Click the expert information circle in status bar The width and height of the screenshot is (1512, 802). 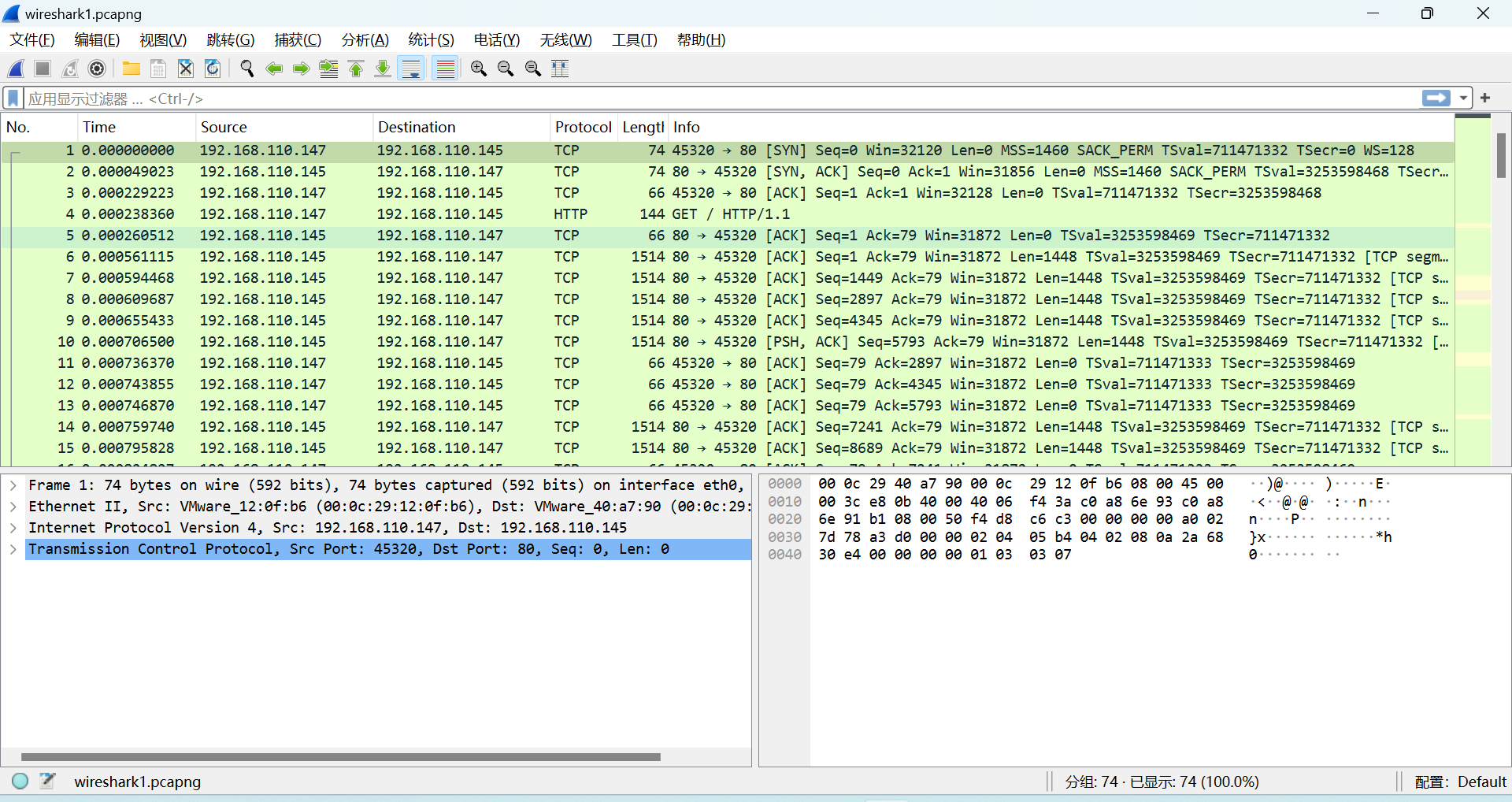pyautogui.click(x=20, y=781)
